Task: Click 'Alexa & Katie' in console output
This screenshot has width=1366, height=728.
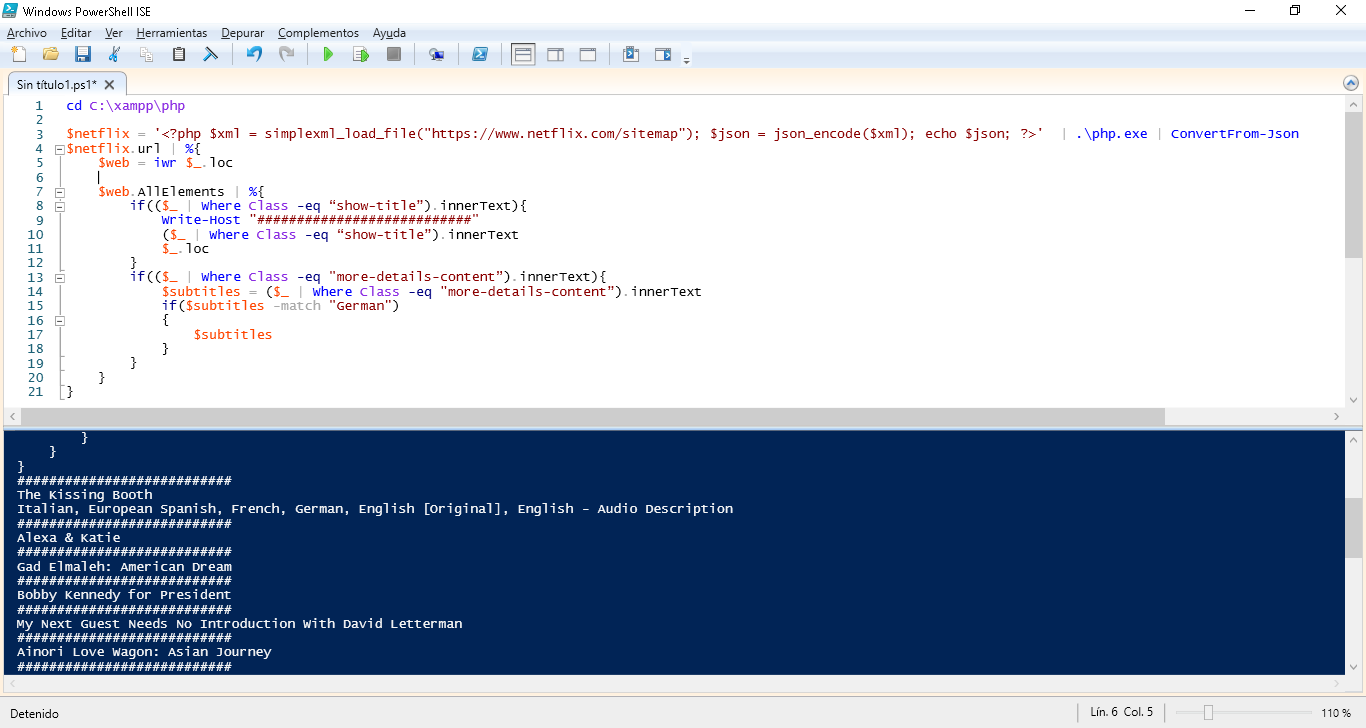Action: (x=69, y=538)
